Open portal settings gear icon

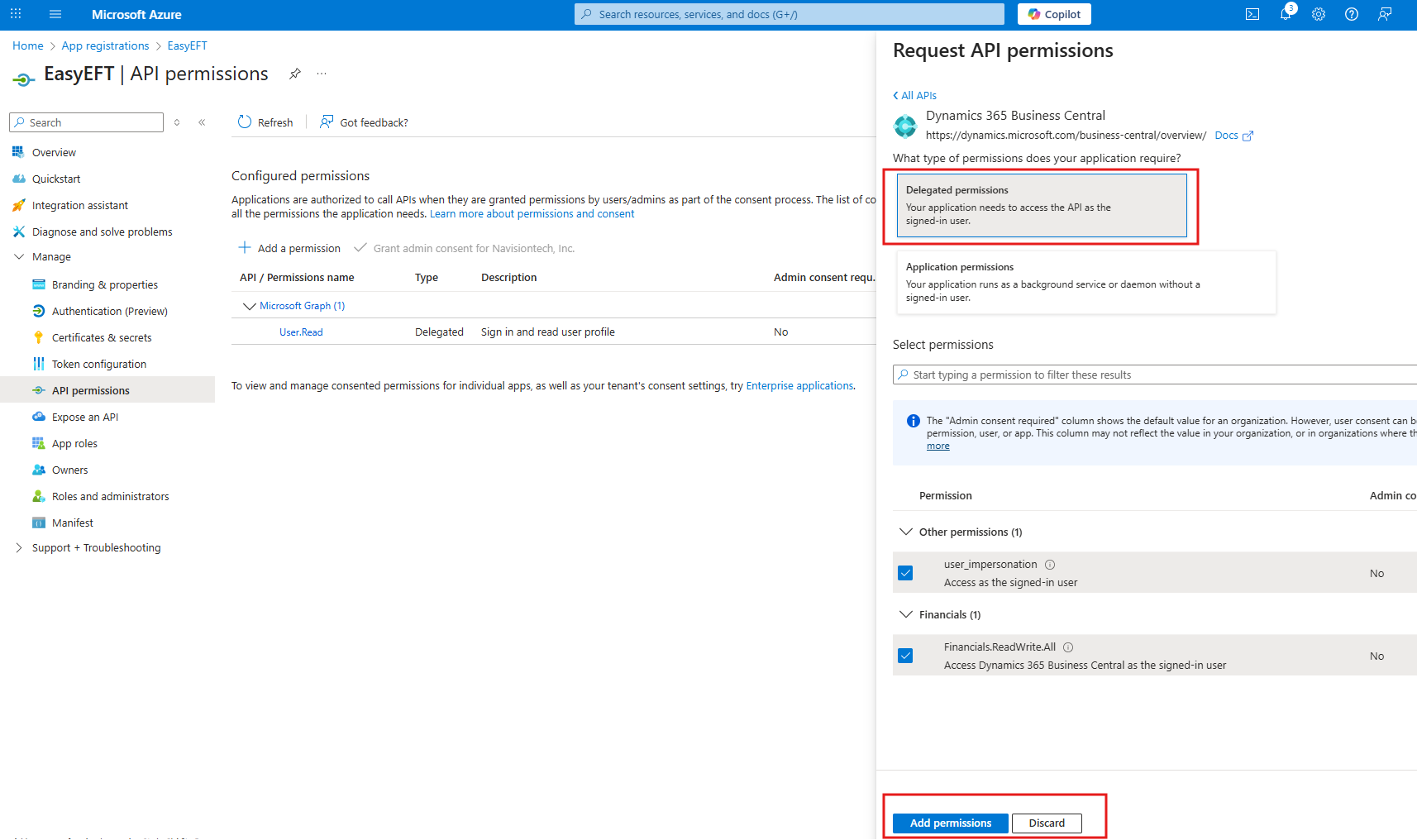point(1319,14)
